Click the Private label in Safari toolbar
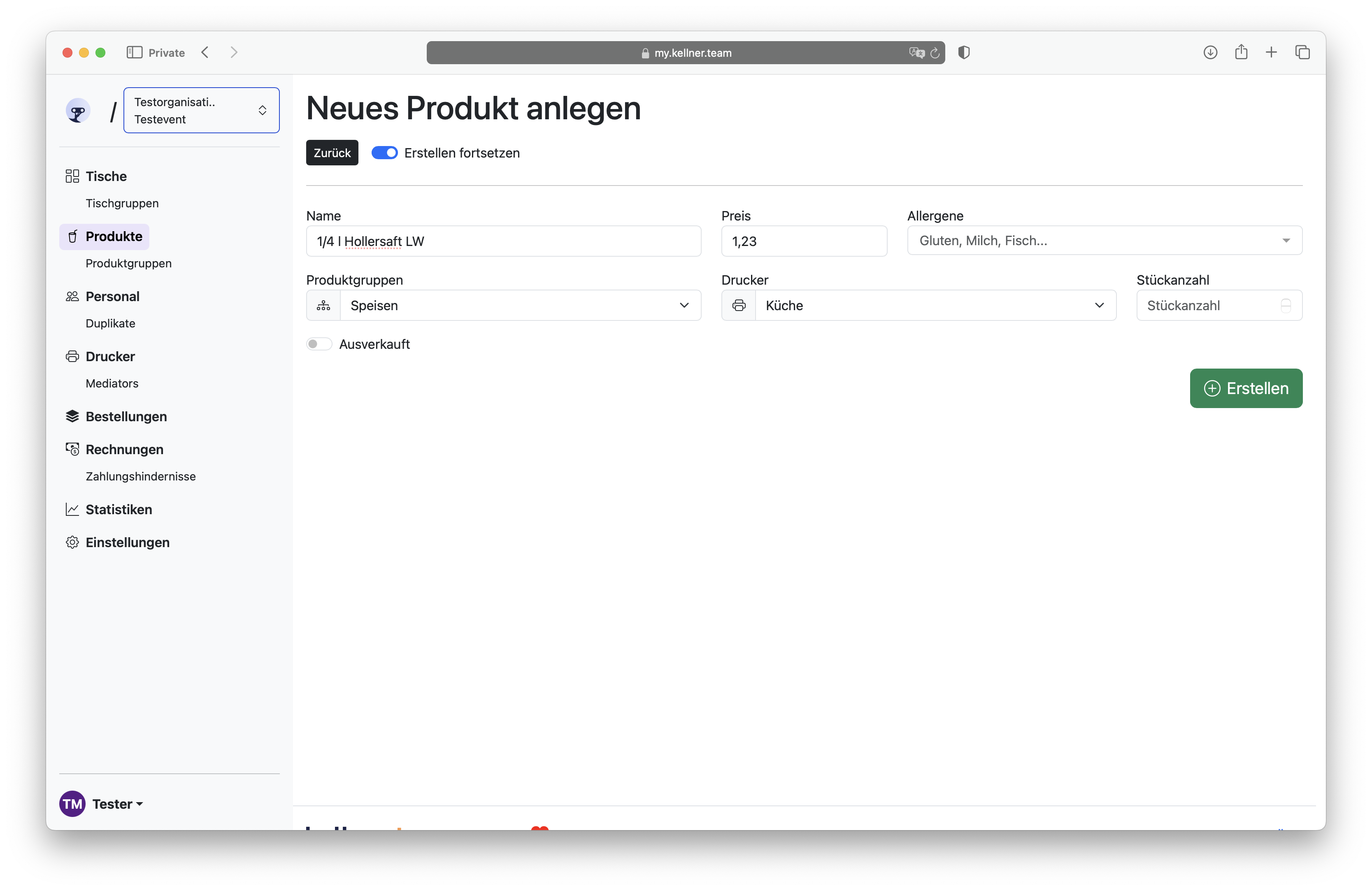Viewport: 1372px width, 891px height. [x=167, y=52]
